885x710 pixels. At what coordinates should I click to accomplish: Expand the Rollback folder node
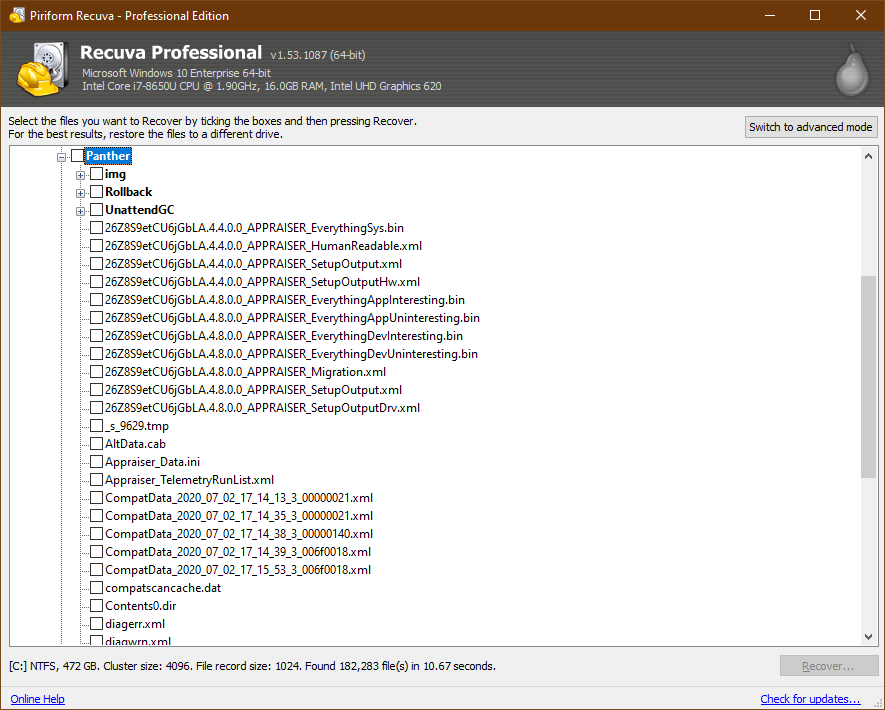coord(80,193)
